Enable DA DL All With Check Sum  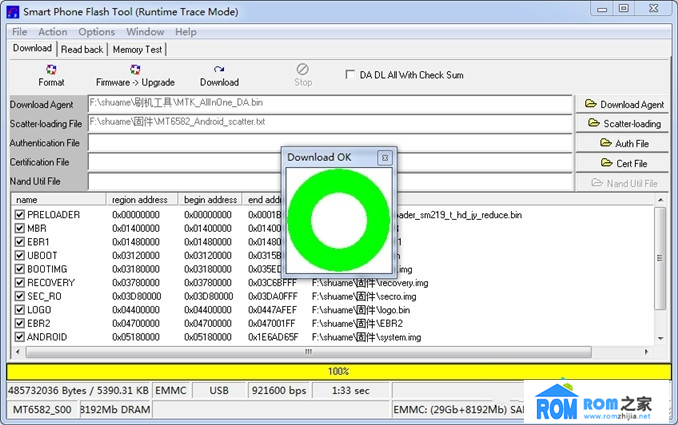(350, 75)
